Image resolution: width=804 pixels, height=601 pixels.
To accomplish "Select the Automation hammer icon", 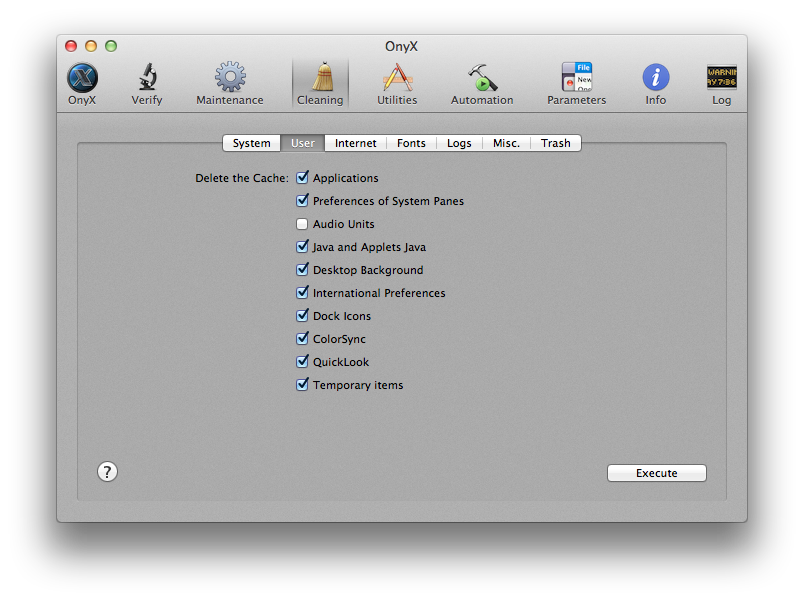I will (x=482, y=78).
